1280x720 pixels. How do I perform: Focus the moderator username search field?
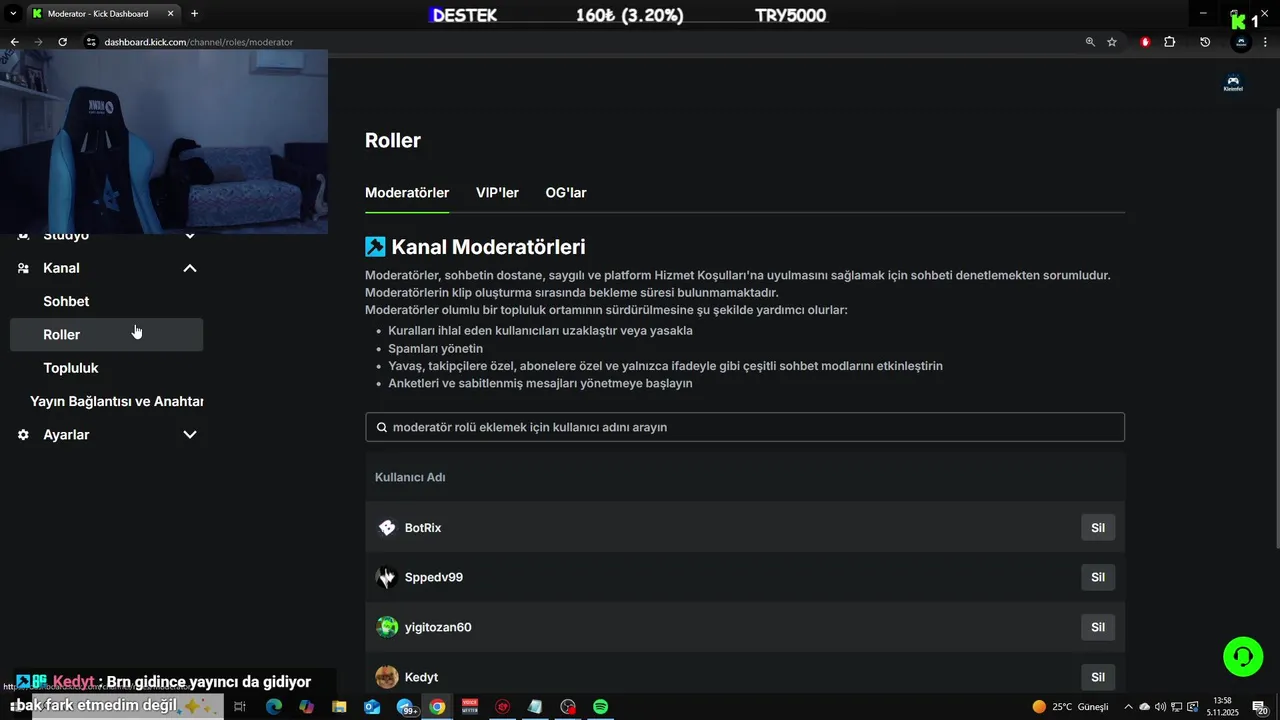pos(745,427)
